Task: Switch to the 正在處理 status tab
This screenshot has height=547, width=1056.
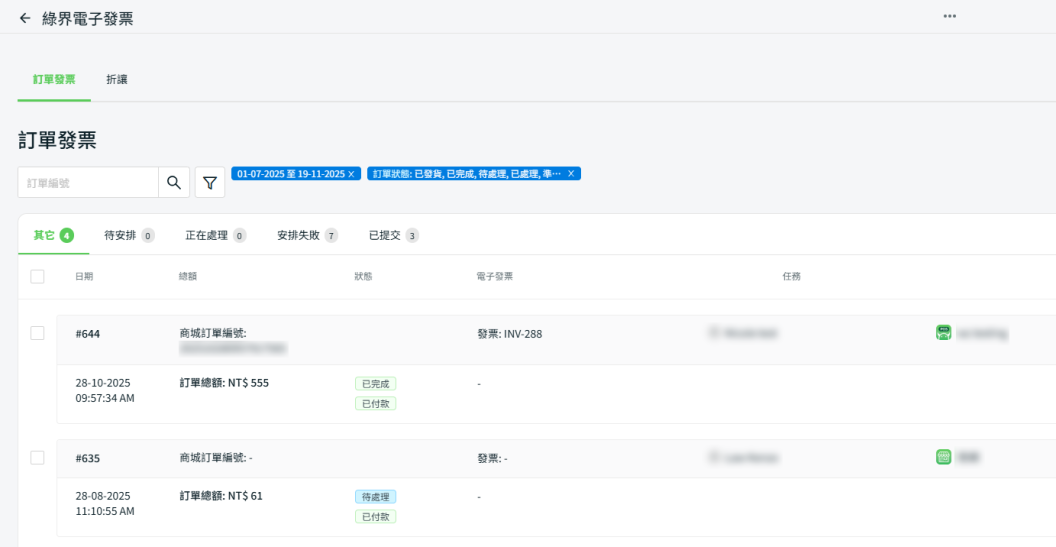Action: click(215, 236)
